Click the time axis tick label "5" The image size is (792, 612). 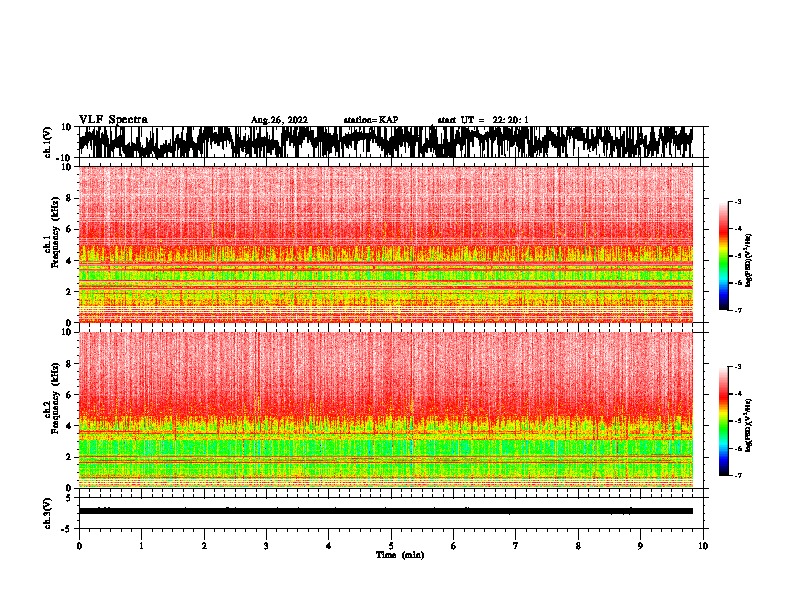click(x=391, y=546)
